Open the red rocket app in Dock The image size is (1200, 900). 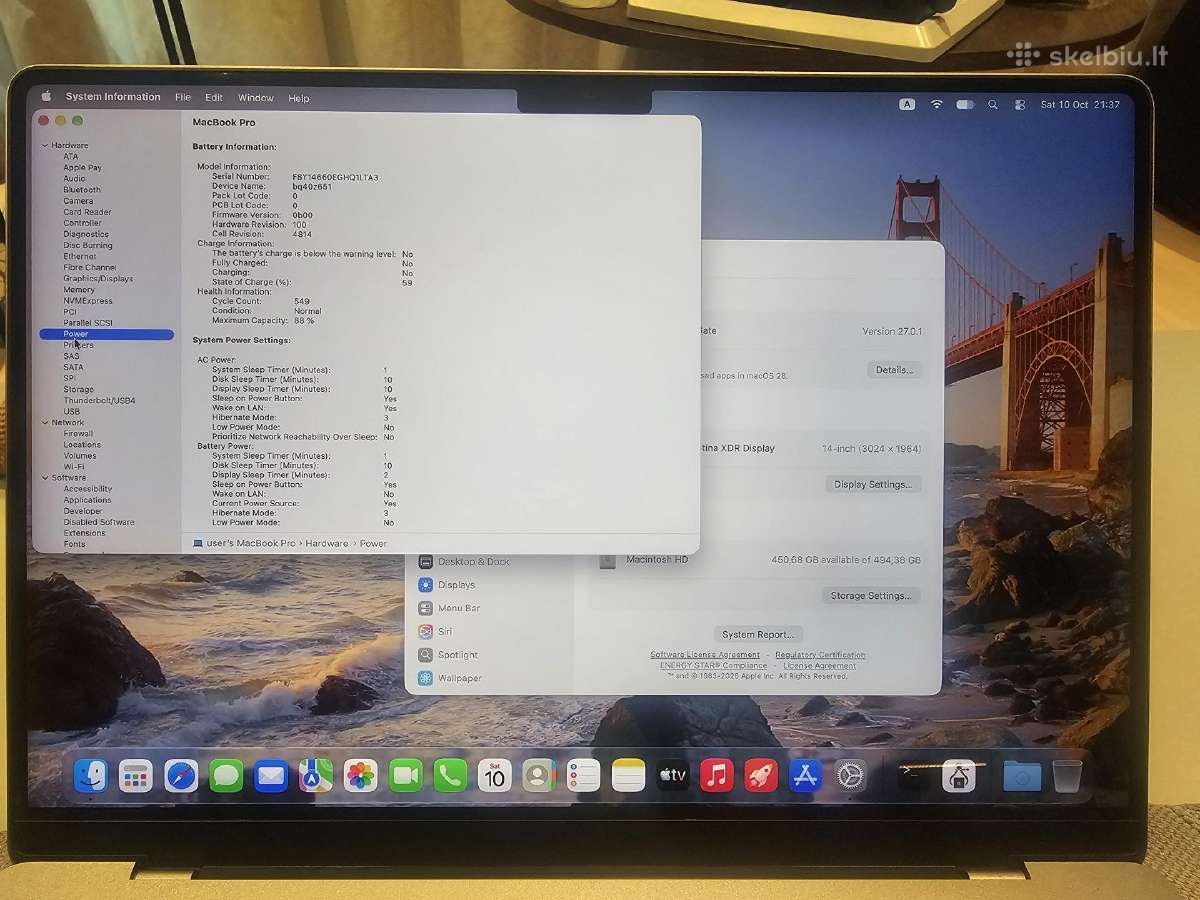761,775
